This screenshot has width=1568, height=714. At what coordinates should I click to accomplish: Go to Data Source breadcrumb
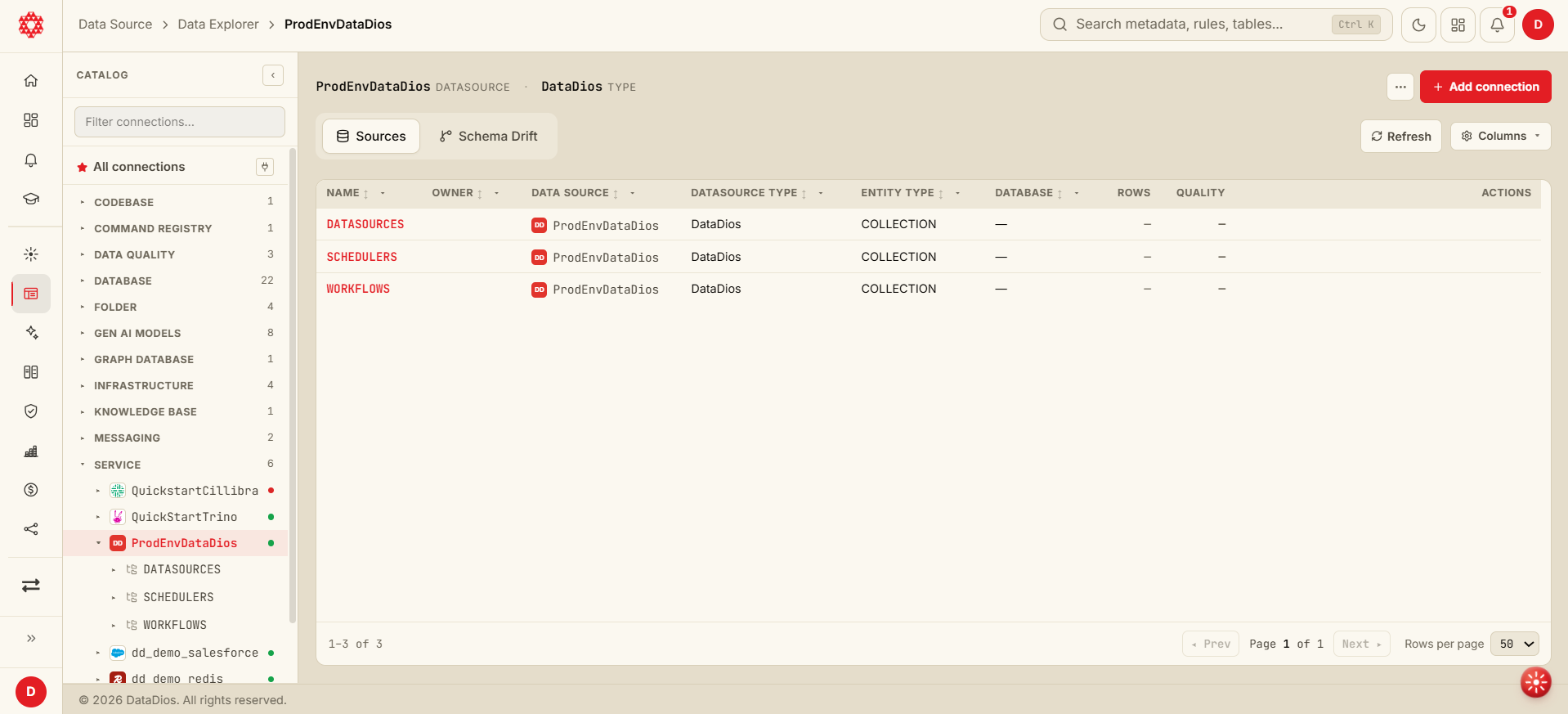(x=115, y=25)
